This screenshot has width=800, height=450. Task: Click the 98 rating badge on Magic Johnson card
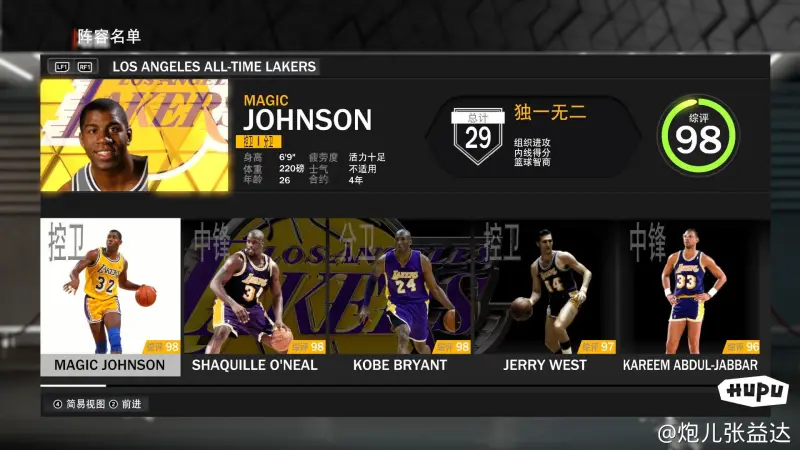(x=162, y=347)
